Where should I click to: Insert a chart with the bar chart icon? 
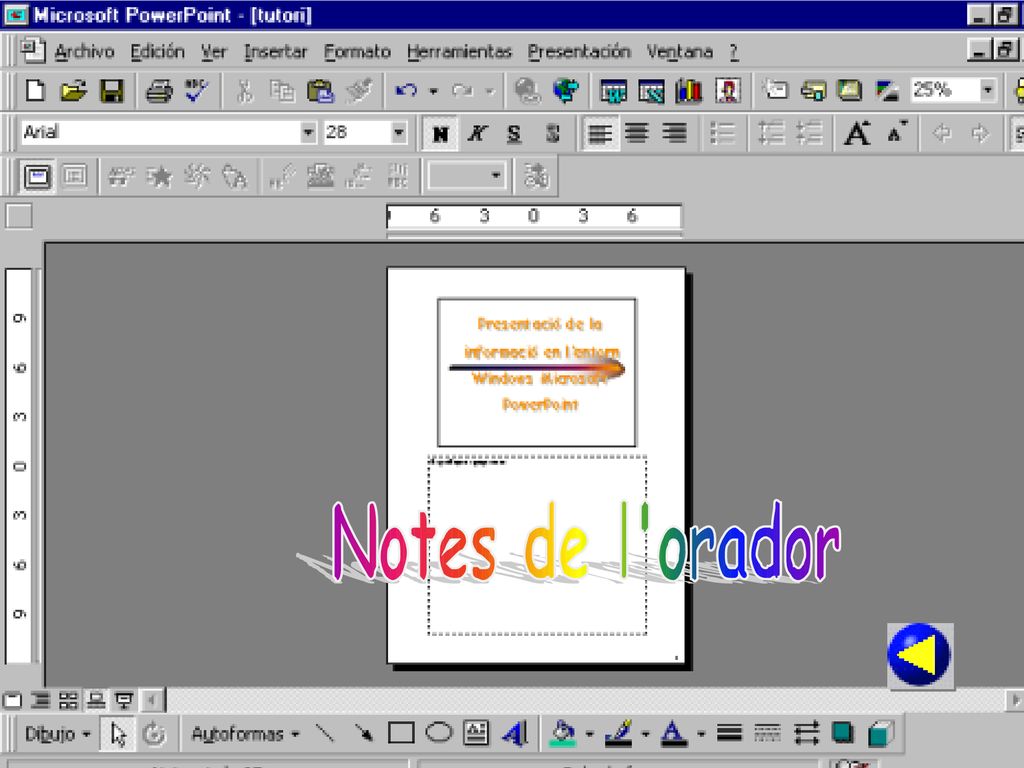[689, 91]
